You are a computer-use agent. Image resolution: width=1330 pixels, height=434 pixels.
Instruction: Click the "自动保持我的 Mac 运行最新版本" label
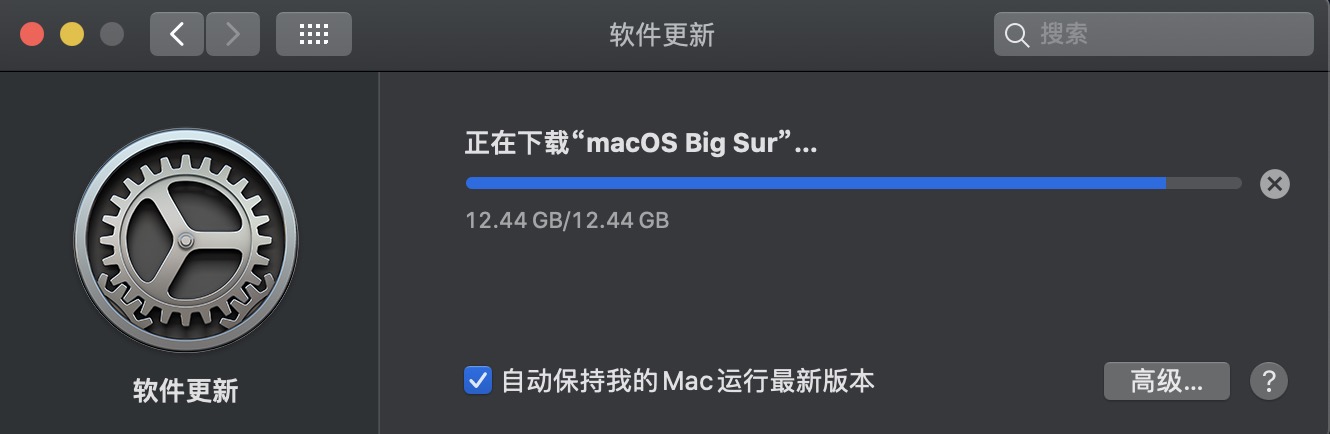click(687, 380)
